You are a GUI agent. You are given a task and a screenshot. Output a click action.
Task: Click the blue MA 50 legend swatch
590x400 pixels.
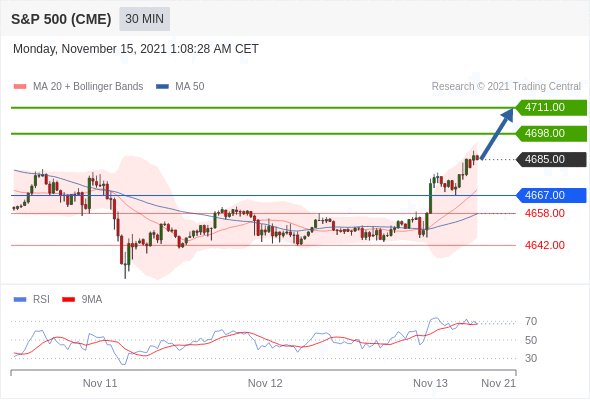click(x=162, y=87)
